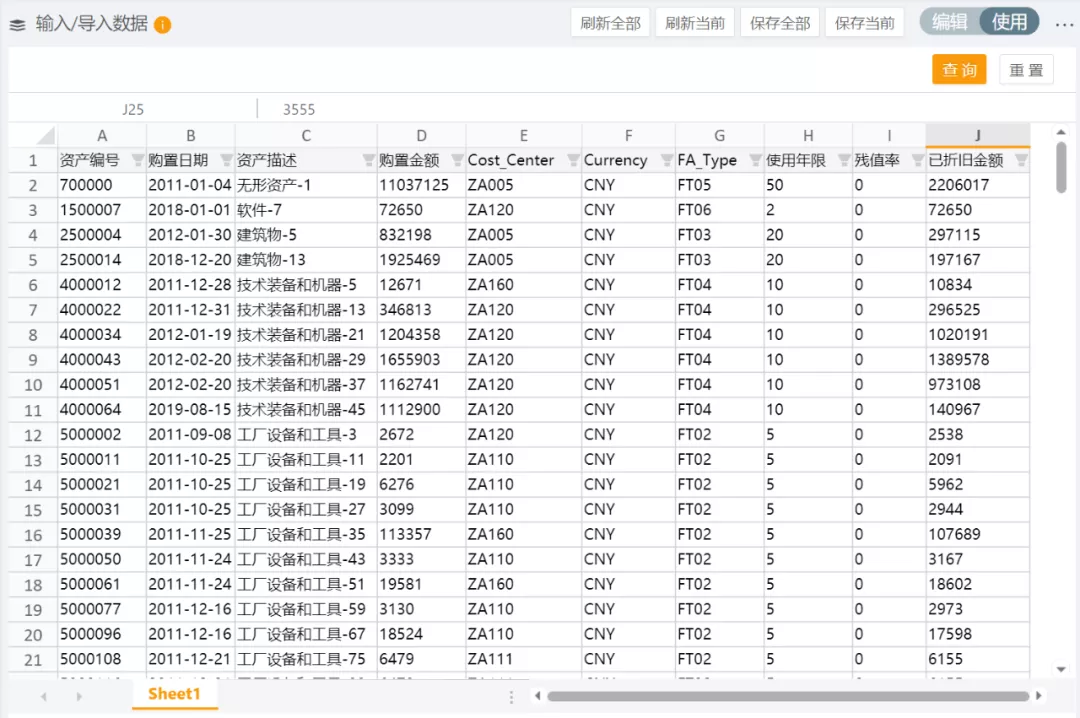Select column J header

(x=977, y=136)
